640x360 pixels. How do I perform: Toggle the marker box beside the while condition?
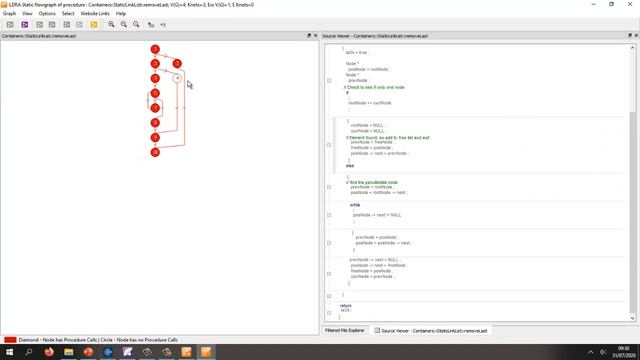329,215
